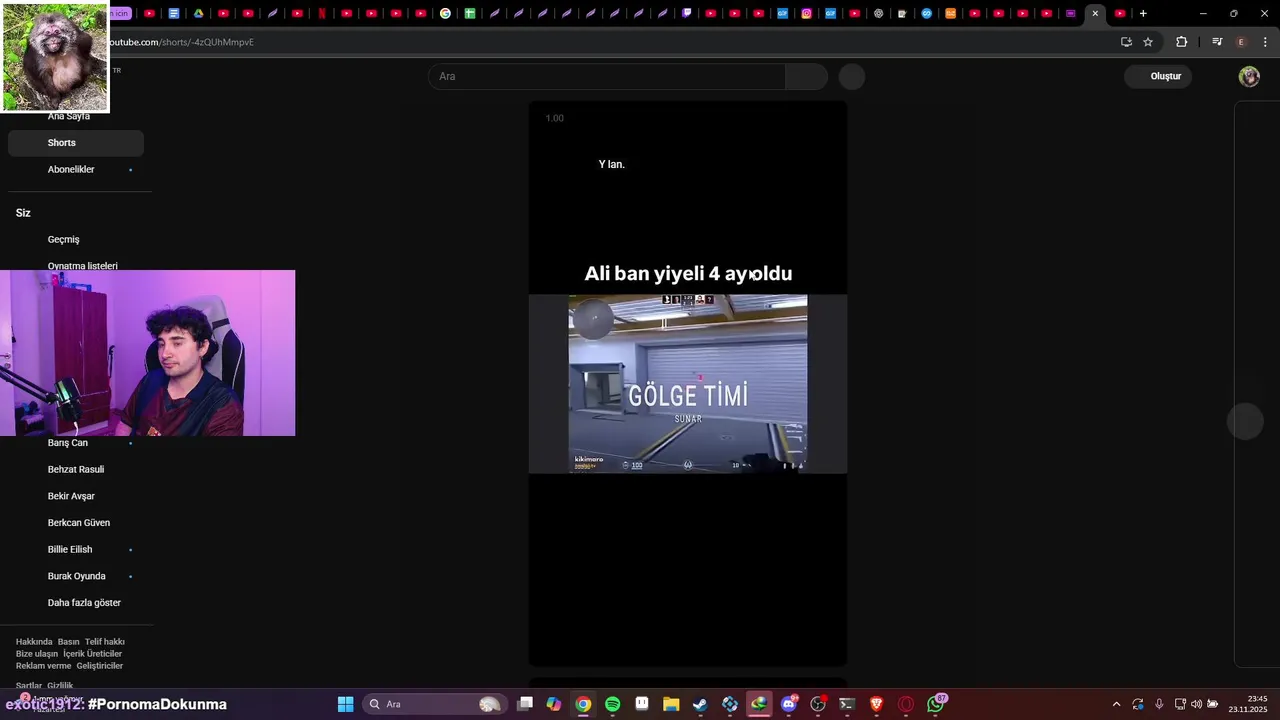Open the Twitch browser tab
Image resolution: width=1280 pixels, height=720 pixels.
(x=687, y=13)
